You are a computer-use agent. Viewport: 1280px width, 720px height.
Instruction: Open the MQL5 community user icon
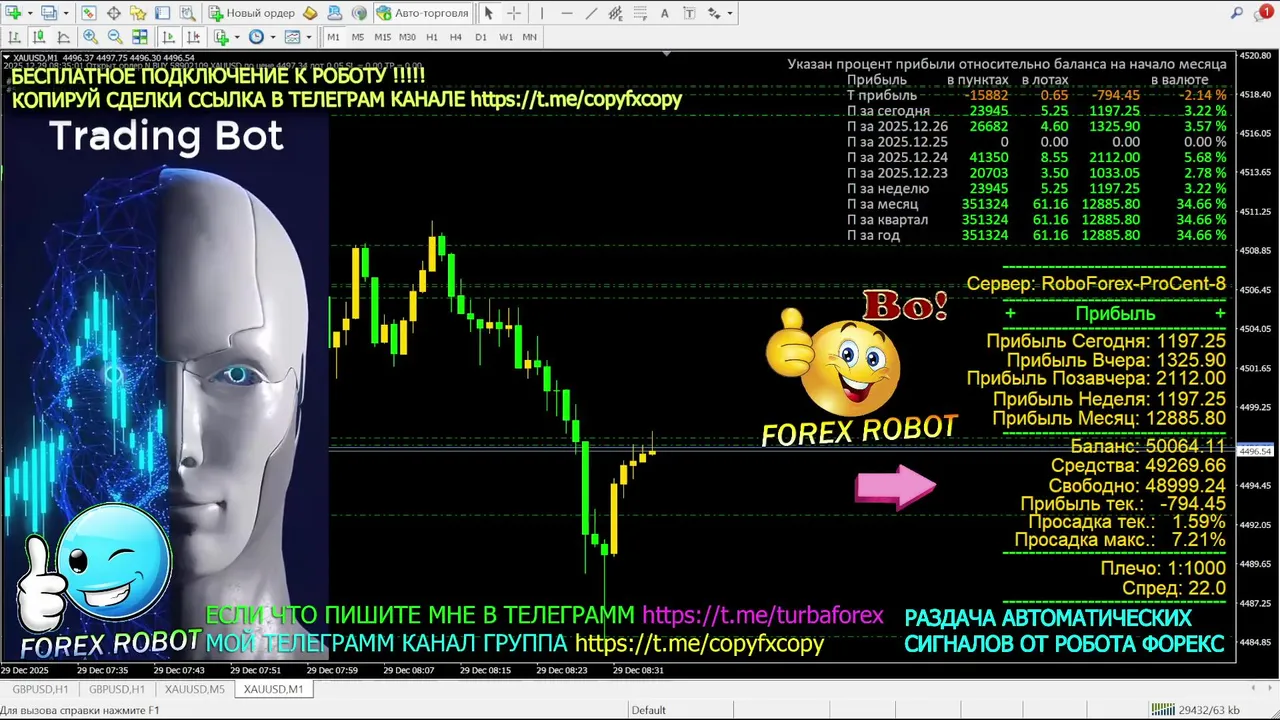[335, 13]
